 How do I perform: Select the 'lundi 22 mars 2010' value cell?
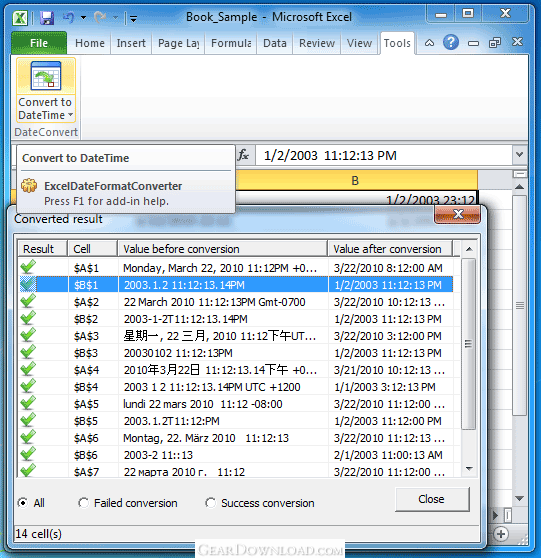pyautogui.click(x=203, y=404)
